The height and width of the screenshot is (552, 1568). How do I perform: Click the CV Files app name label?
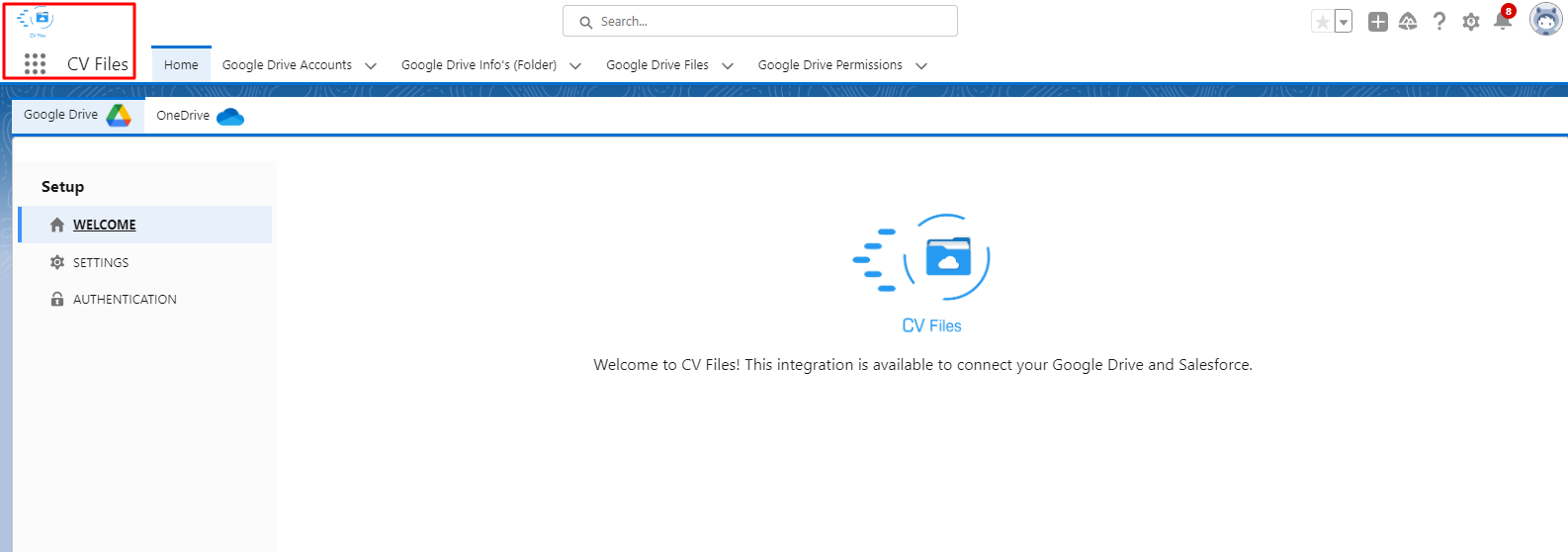pos(98,64)
